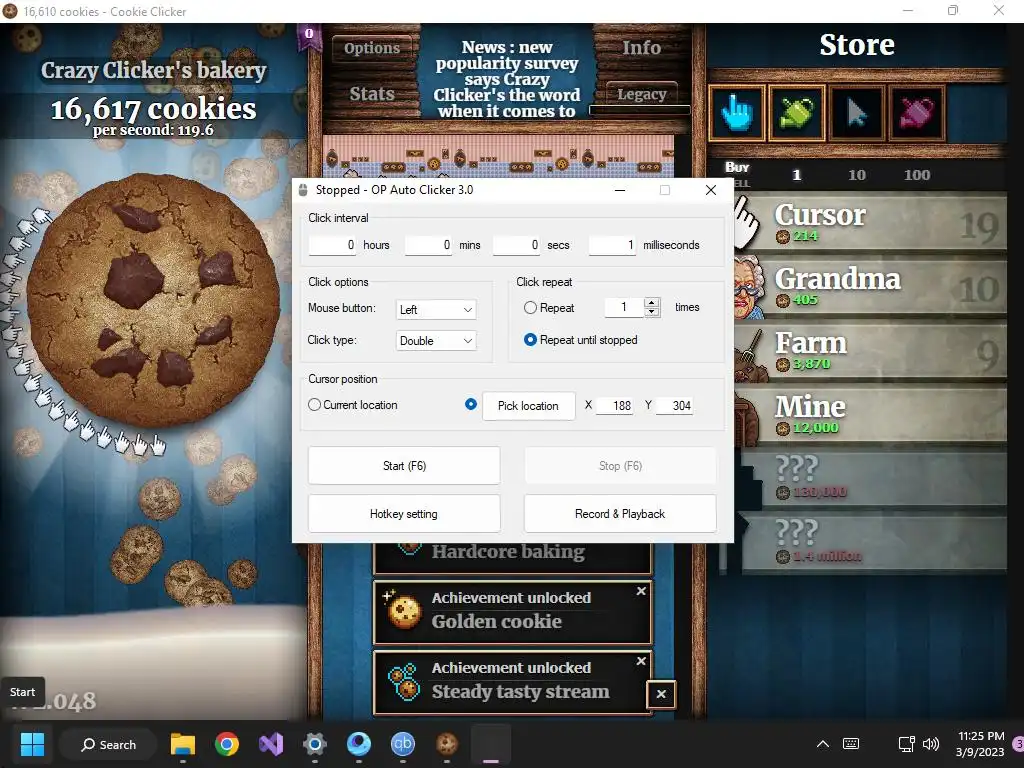1024x768 pixels.
Task: Open the Stats menu in Cookie Clicker
Action: (372, 93)
